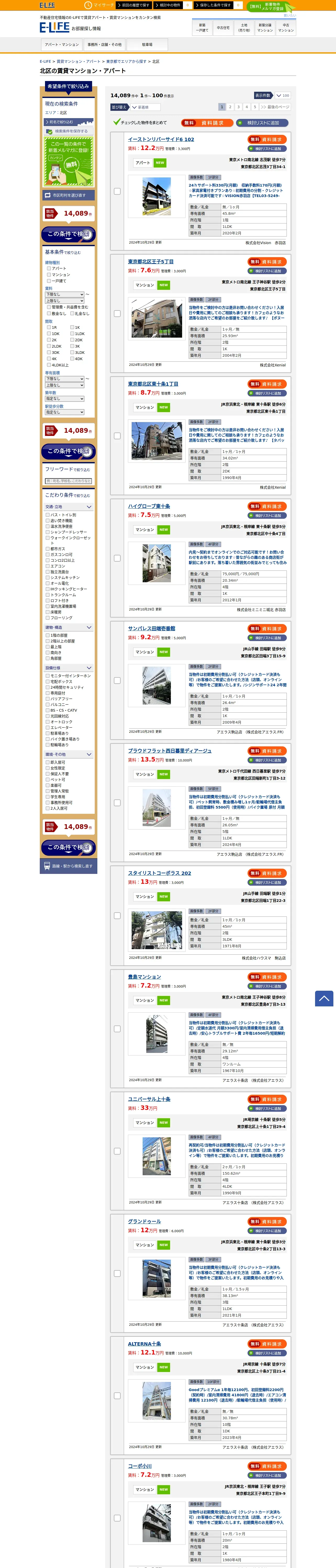Click 前回の履歴で探す in top bar
Viewport: 336px width, 1568px height.
pos(133,5)
